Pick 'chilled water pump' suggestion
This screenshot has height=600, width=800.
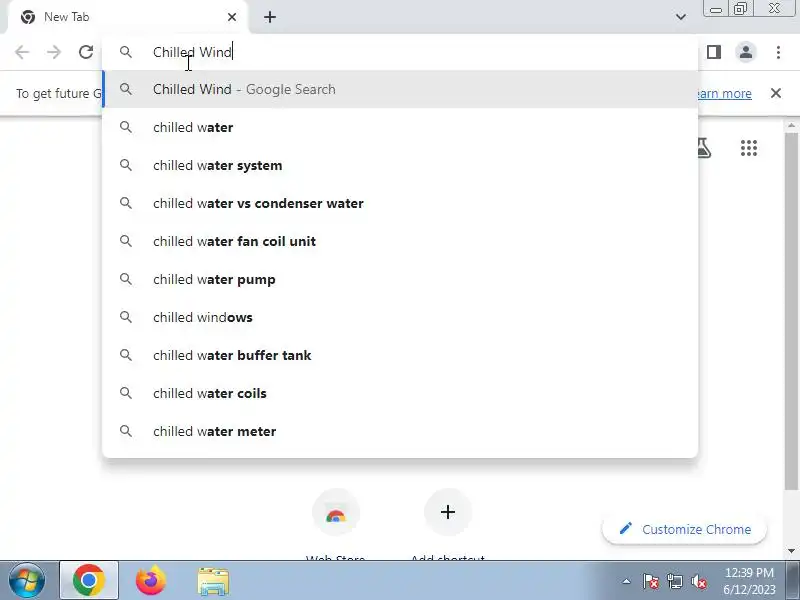coord(400,279)
